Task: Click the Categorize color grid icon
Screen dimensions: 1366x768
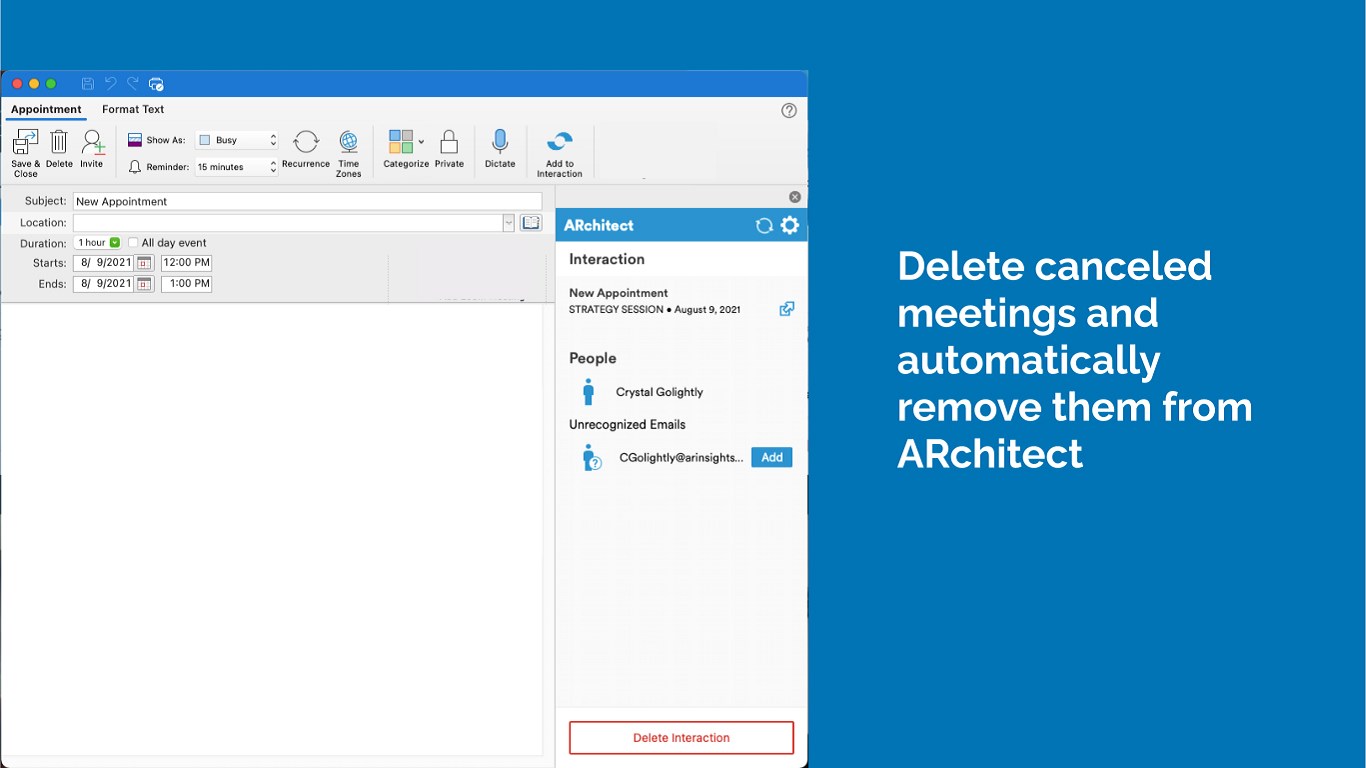Action: (401, 141)
